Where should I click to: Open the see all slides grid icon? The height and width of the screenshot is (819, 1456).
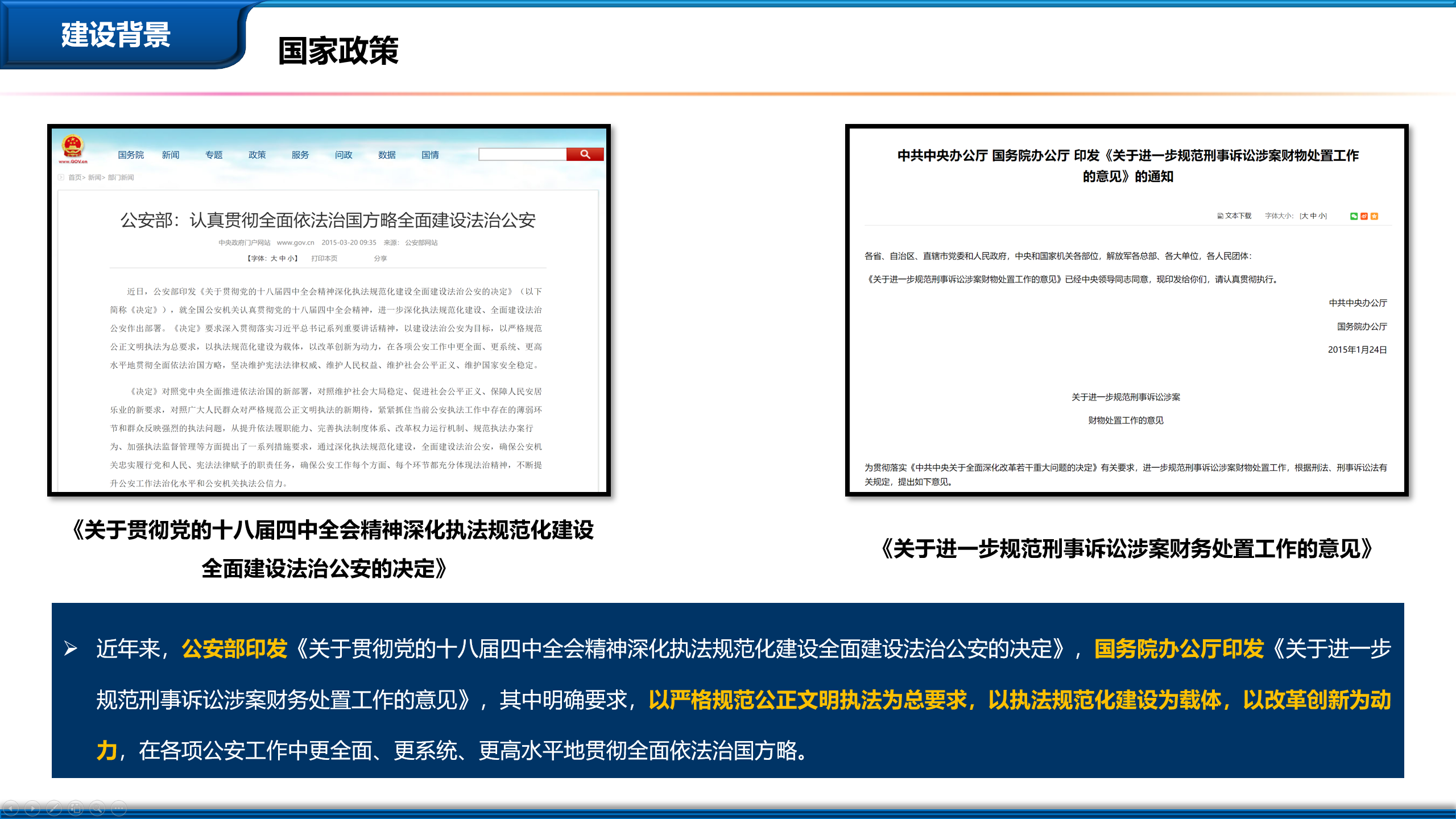click(76, 808)
